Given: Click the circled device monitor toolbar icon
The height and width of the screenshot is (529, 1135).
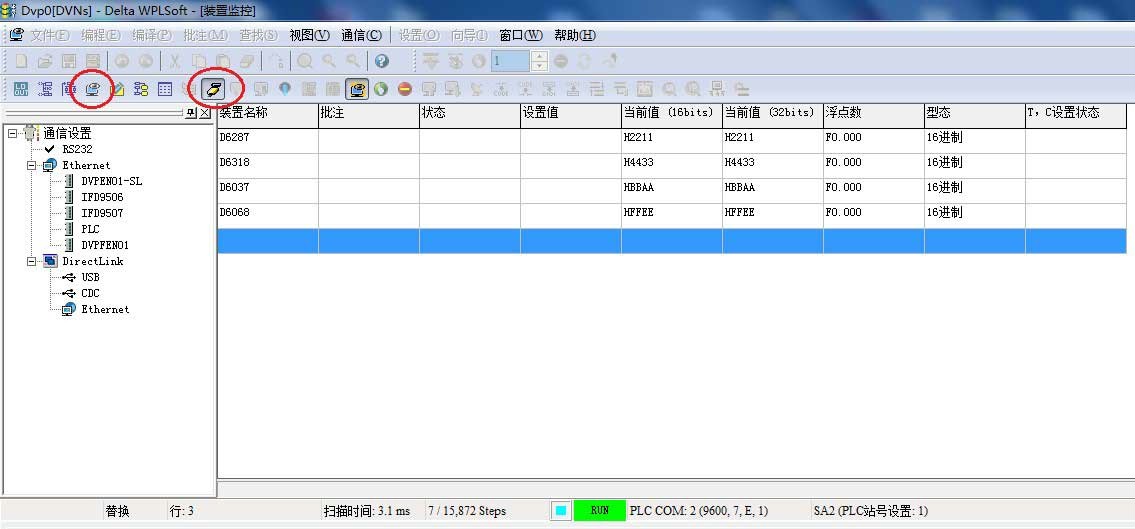Looking at the screenshot, I should pos(93,89).
